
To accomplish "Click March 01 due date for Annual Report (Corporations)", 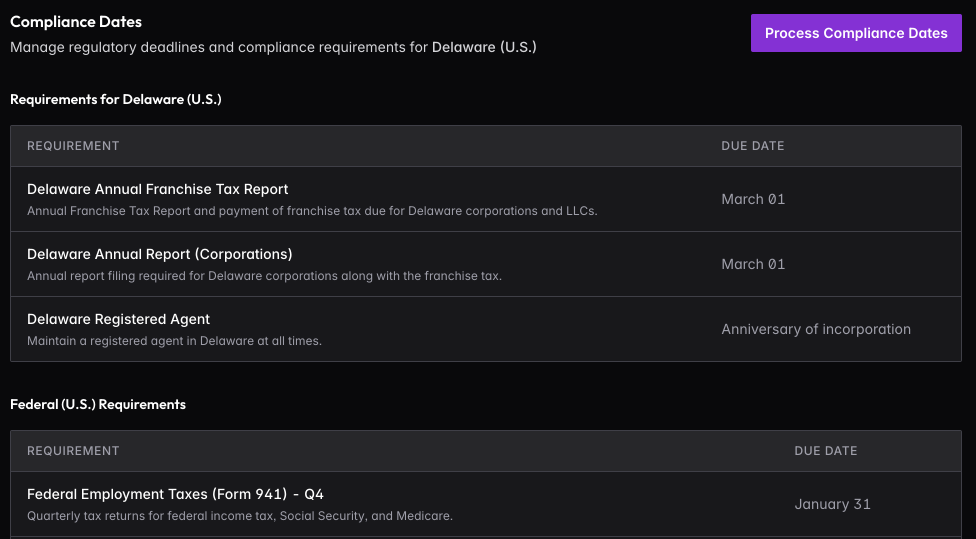I will pyautogui.click(x=753, y=264).
